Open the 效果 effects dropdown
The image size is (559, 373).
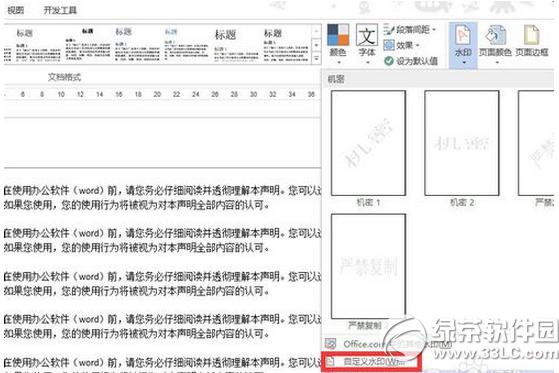pos(402,45)
